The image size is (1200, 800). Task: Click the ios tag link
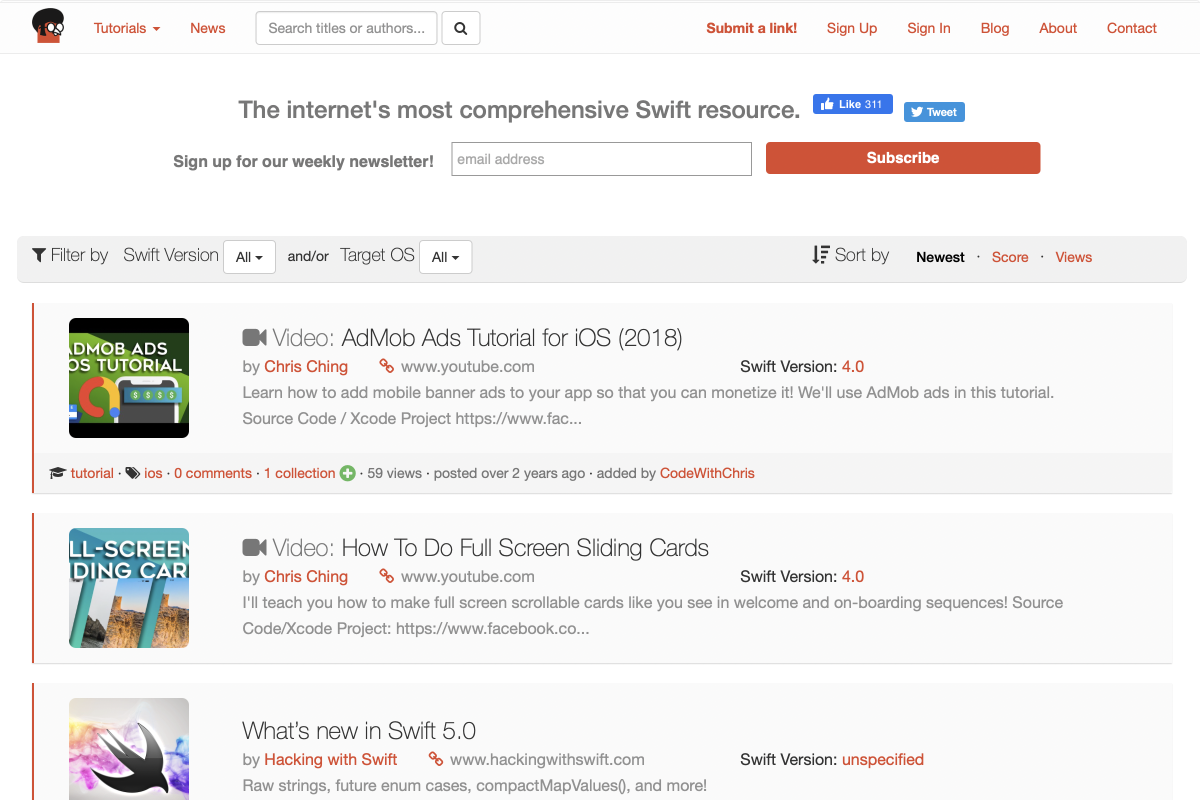coord(153,473)
